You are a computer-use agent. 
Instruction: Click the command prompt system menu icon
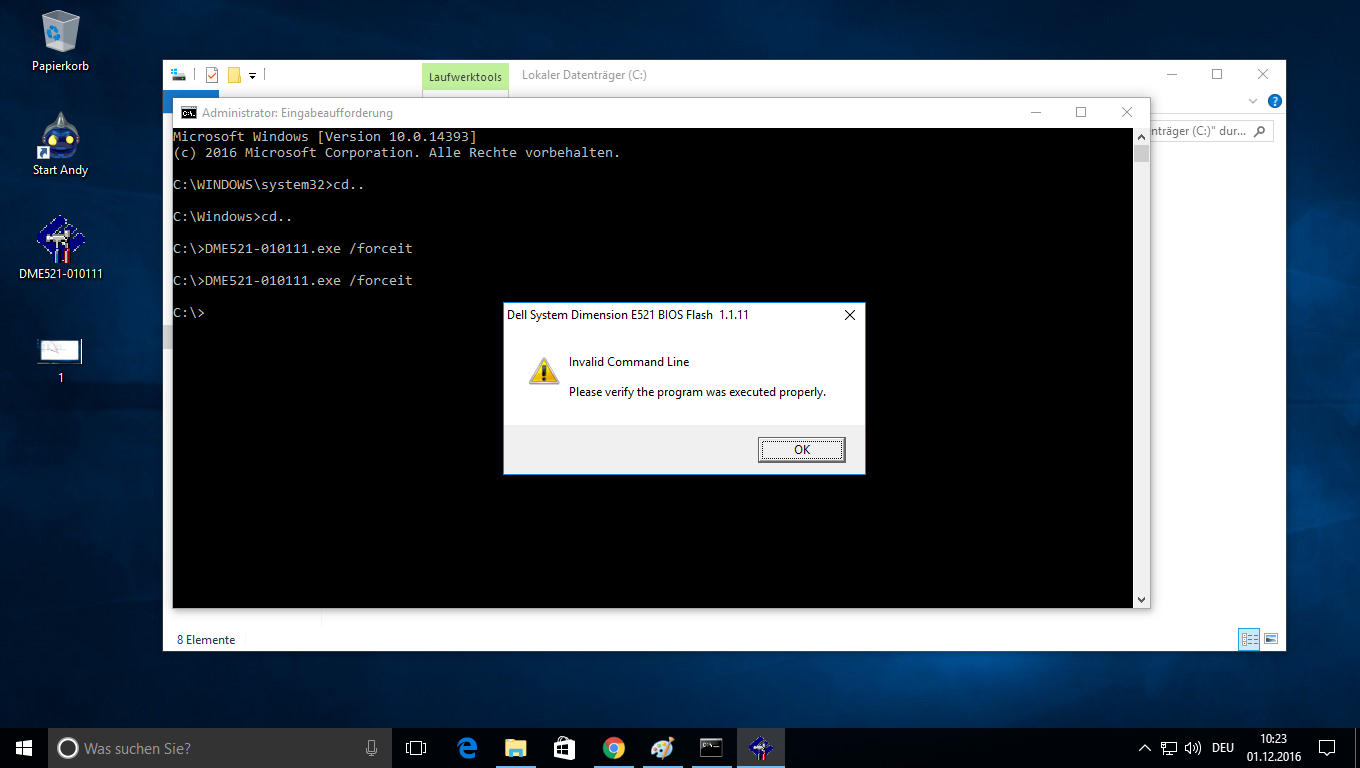tap(188, 113)
